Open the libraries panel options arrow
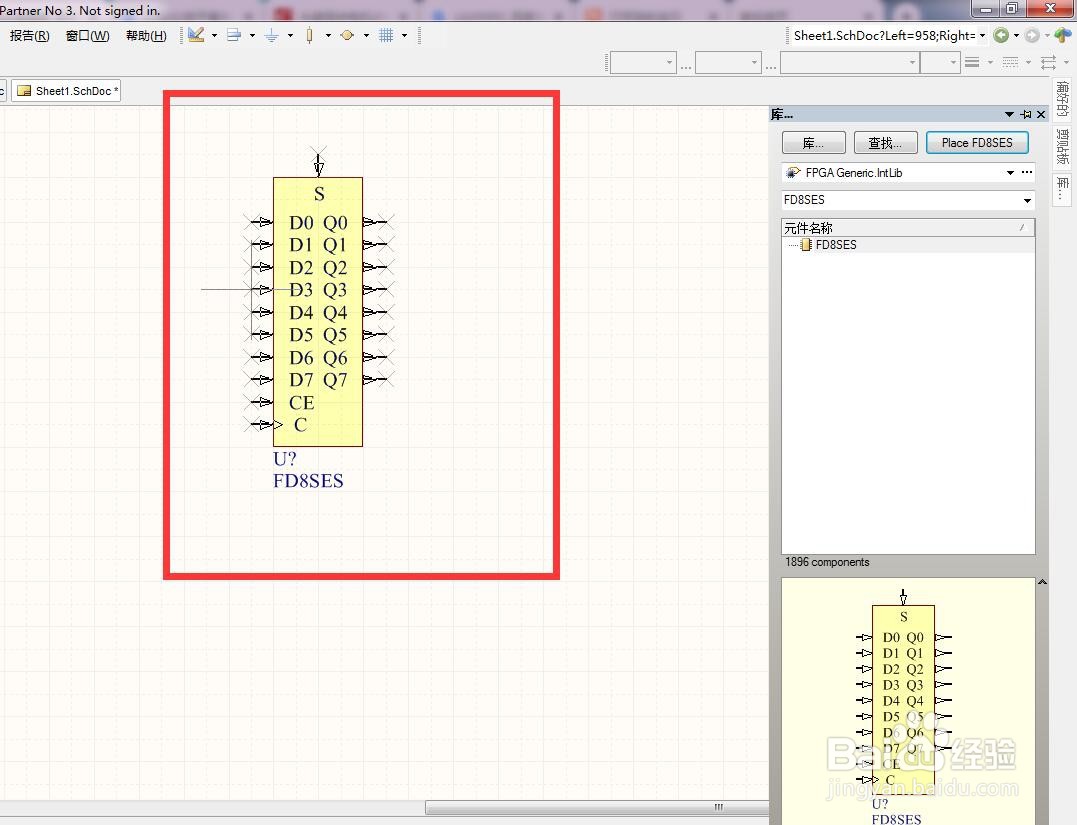The image size is (1077, 825). click(x=1009, y=115)
